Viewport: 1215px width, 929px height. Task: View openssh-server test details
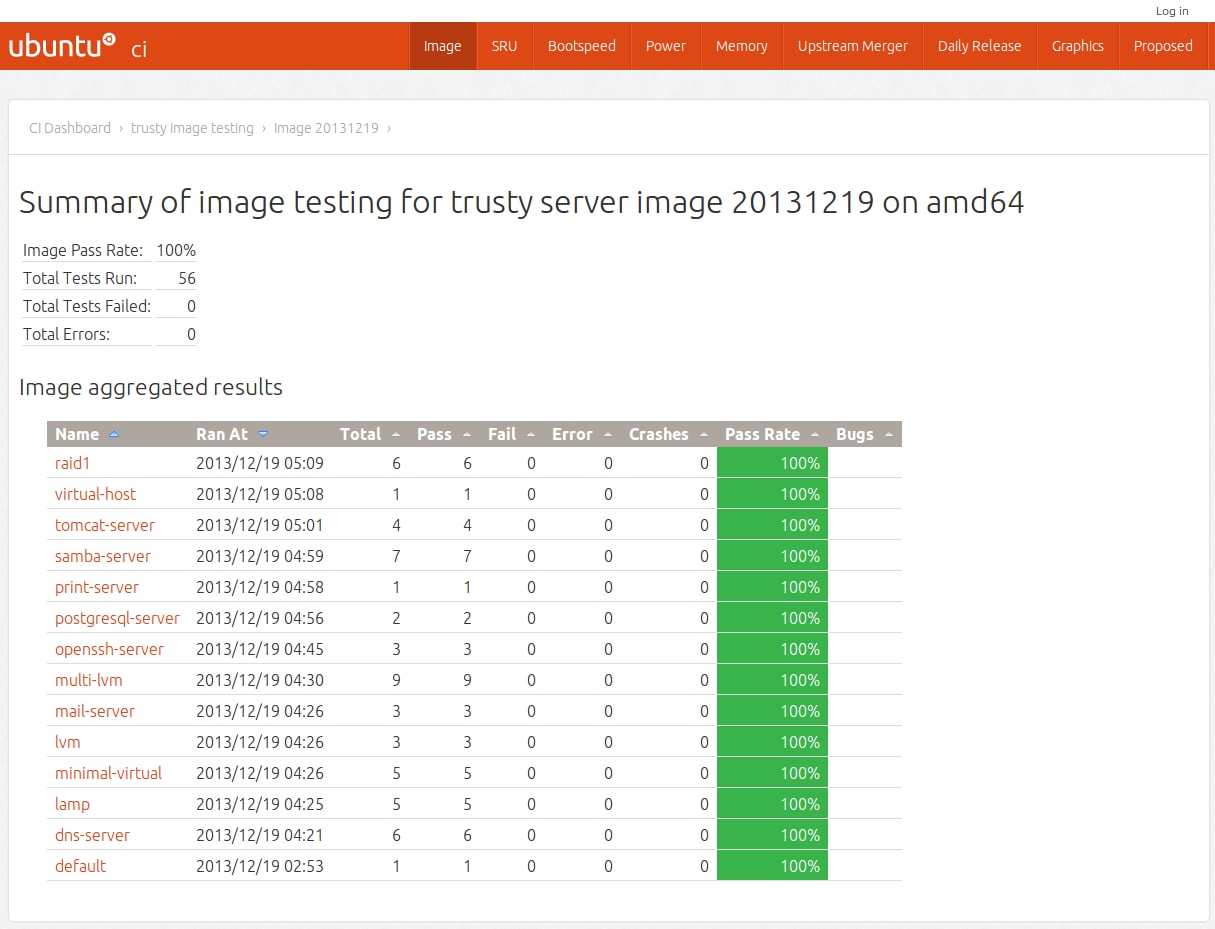[109, 649]
